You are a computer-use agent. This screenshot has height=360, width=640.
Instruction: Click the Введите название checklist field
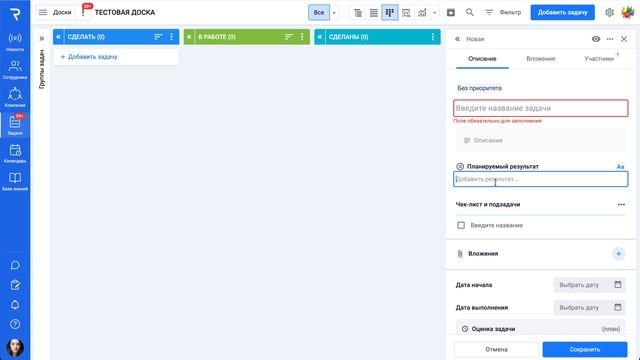pos(496,225)
